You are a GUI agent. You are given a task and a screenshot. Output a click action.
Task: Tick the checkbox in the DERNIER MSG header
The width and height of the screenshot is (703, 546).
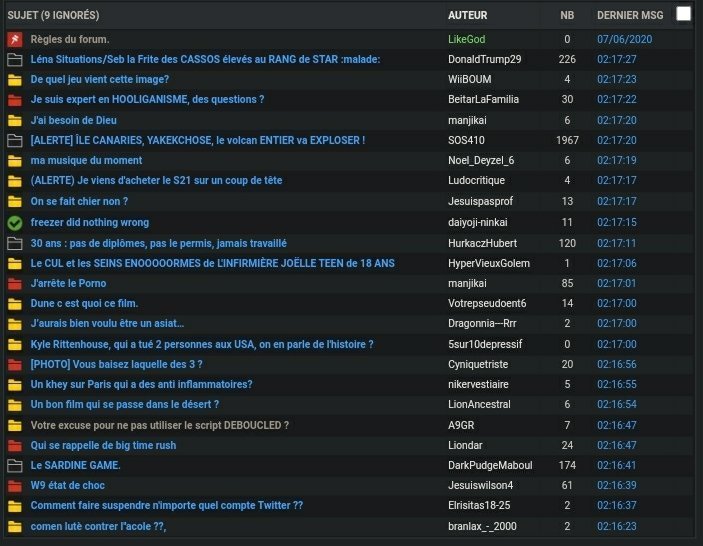(x=683, y=14)
